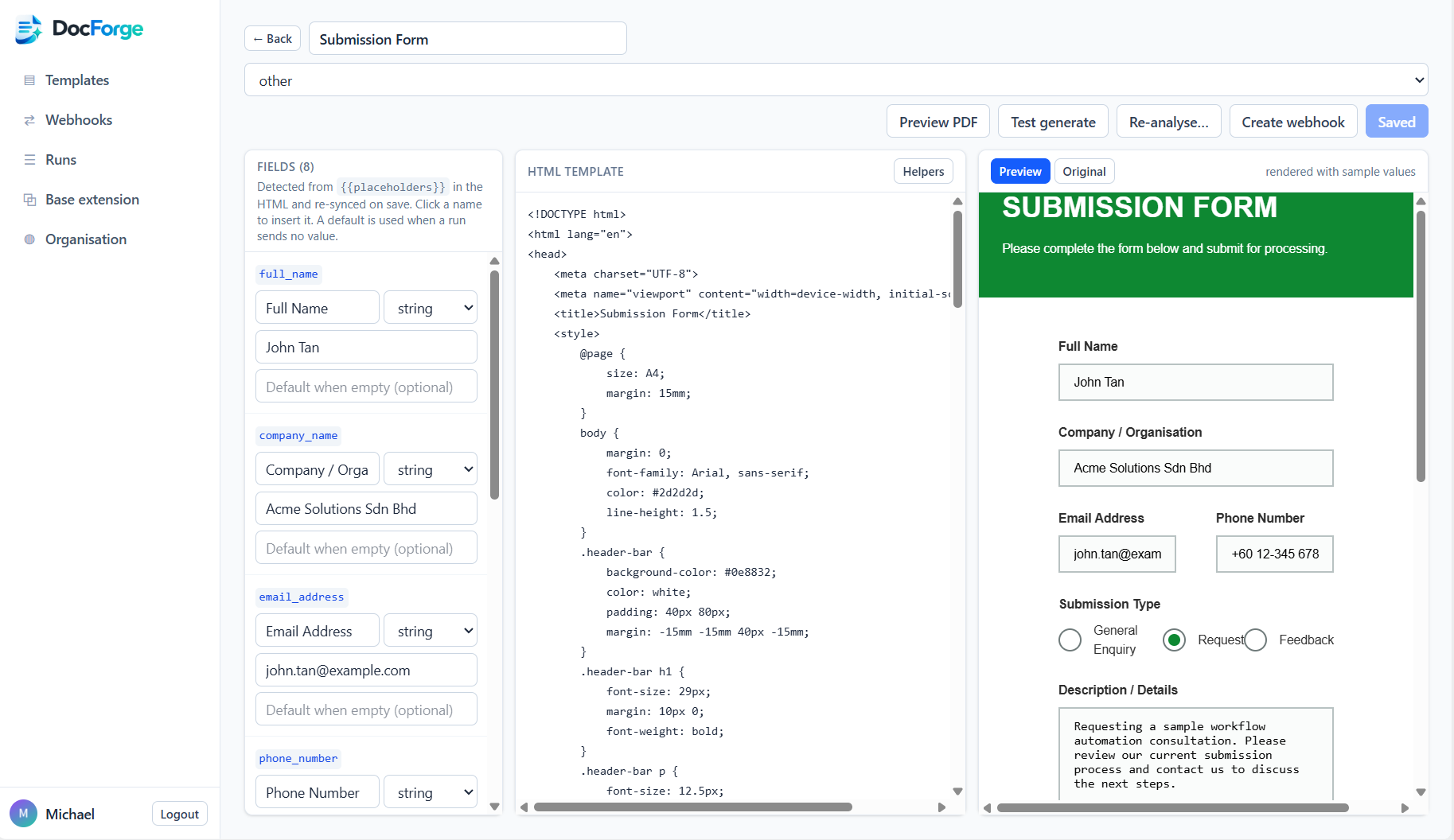Click the HTML template vertical scrollbar
This screenshot has height=840, width=1454.
(957, 259)
